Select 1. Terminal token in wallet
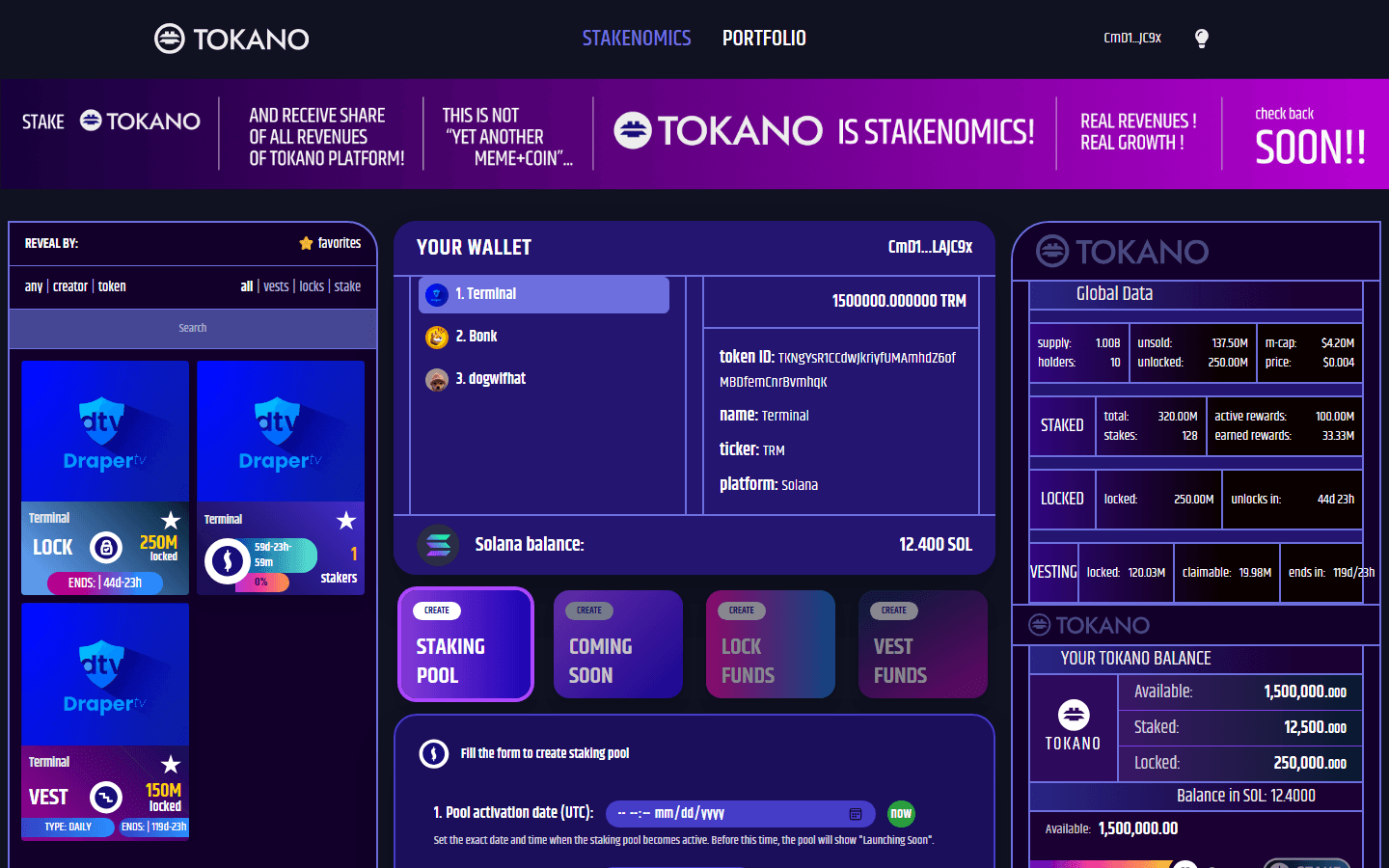The image size is (1389, 868). coord(544,294)
